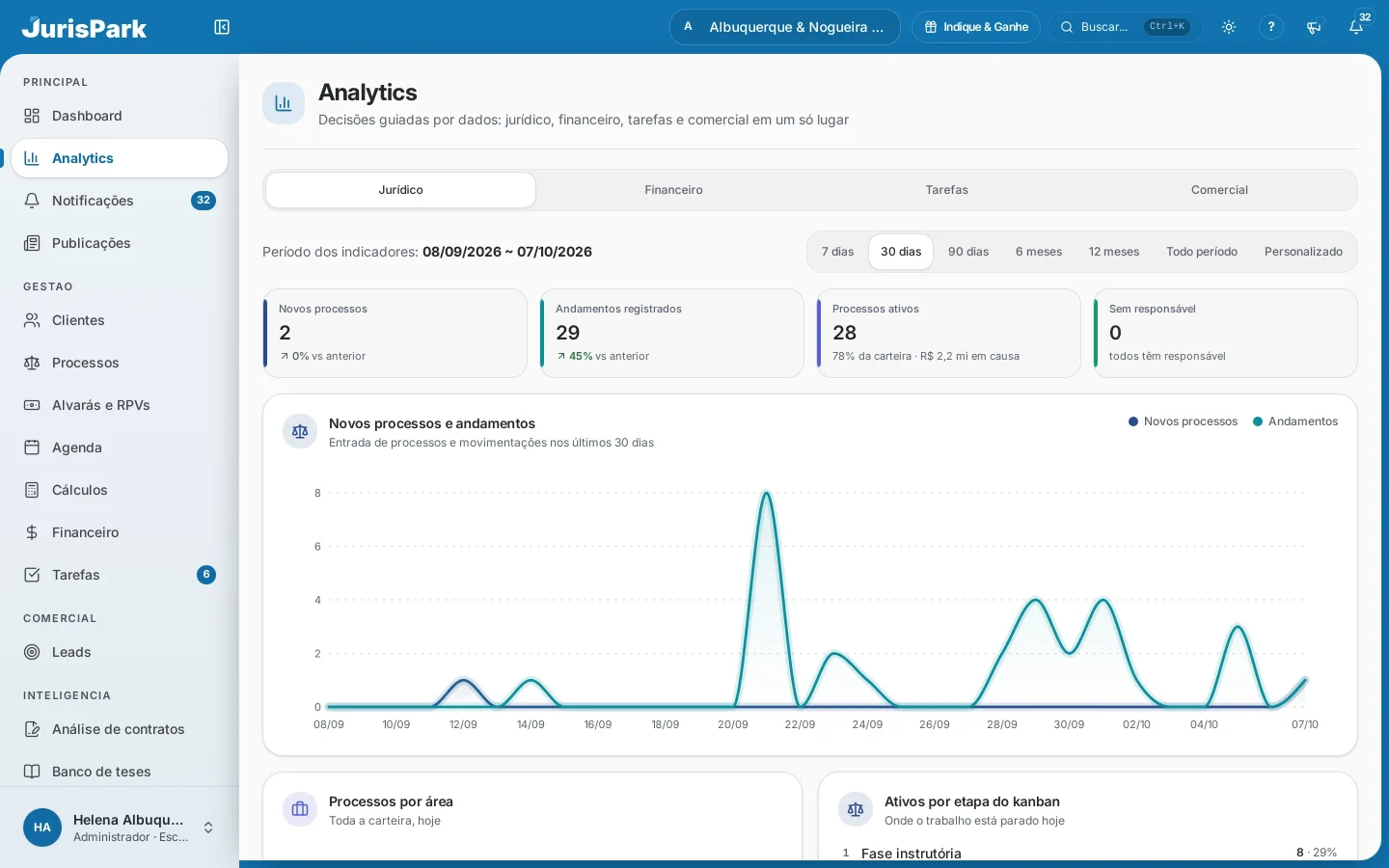Open Albuquerque & Nogueira office selector

(x=785, y=27)
